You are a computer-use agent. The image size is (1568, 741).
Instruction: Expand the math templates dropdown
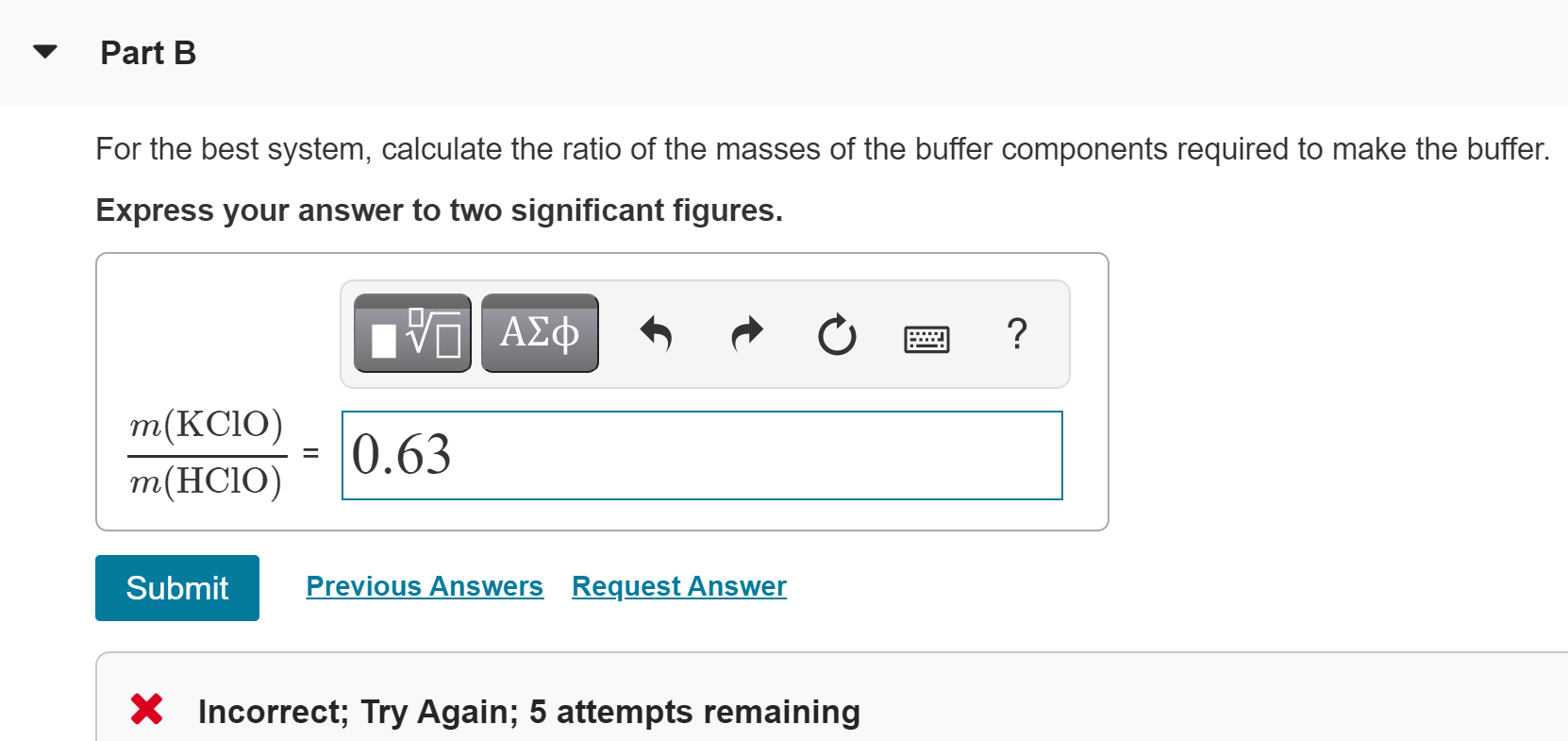(412, 332)
